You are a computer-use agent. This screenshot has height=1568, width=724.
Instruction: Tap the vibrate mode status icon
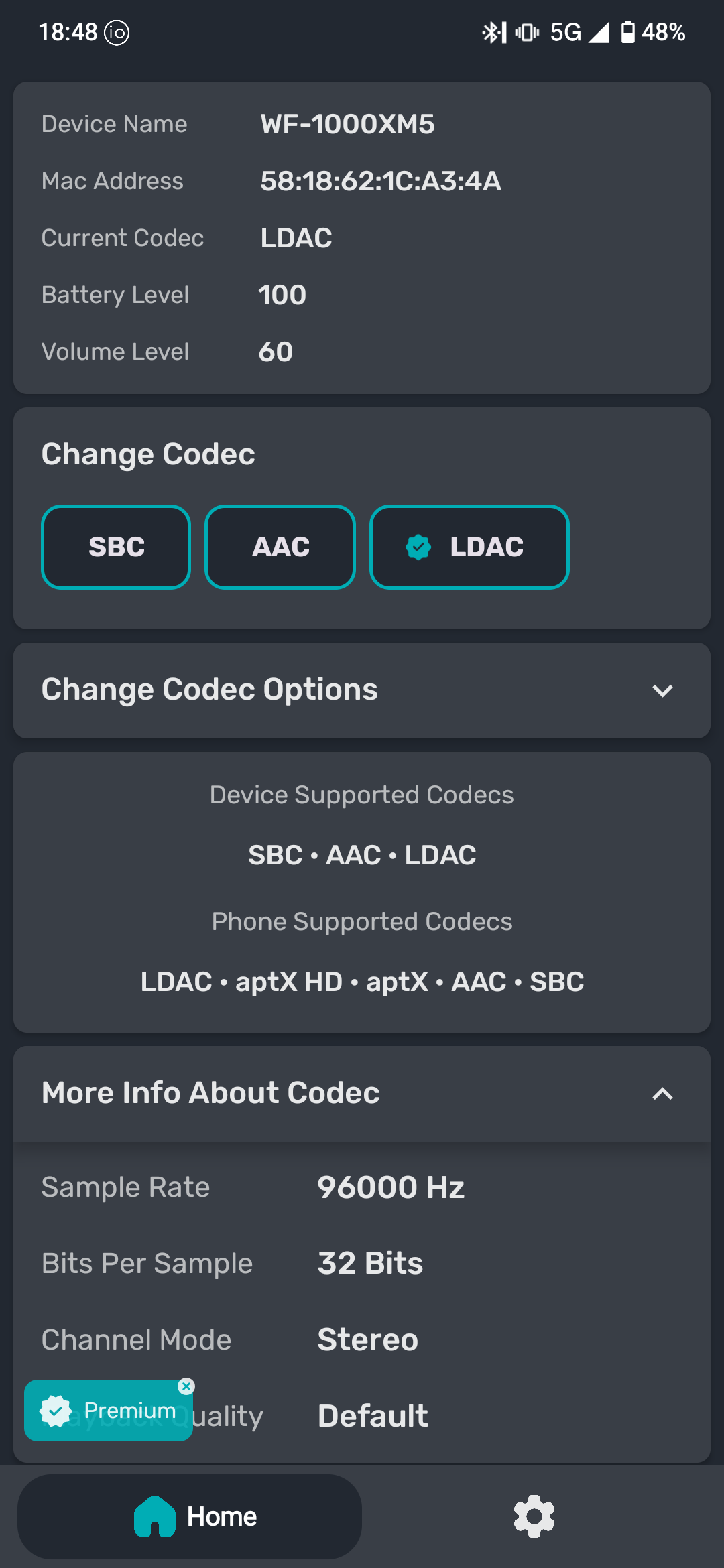click(527, 32)
